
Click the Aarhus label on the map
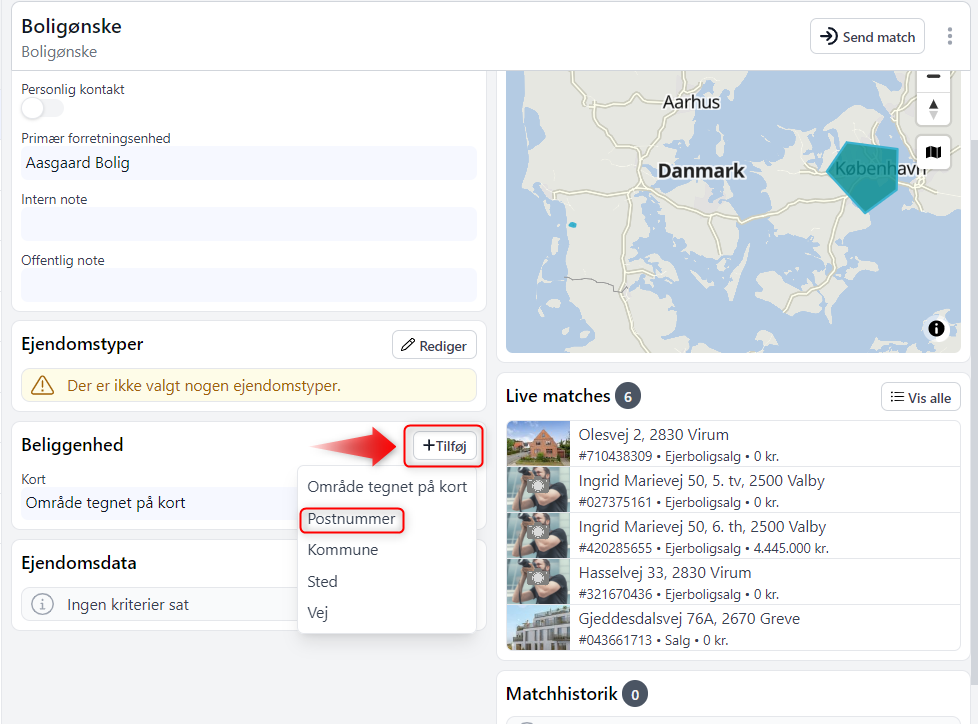click(x=691, y=102)
